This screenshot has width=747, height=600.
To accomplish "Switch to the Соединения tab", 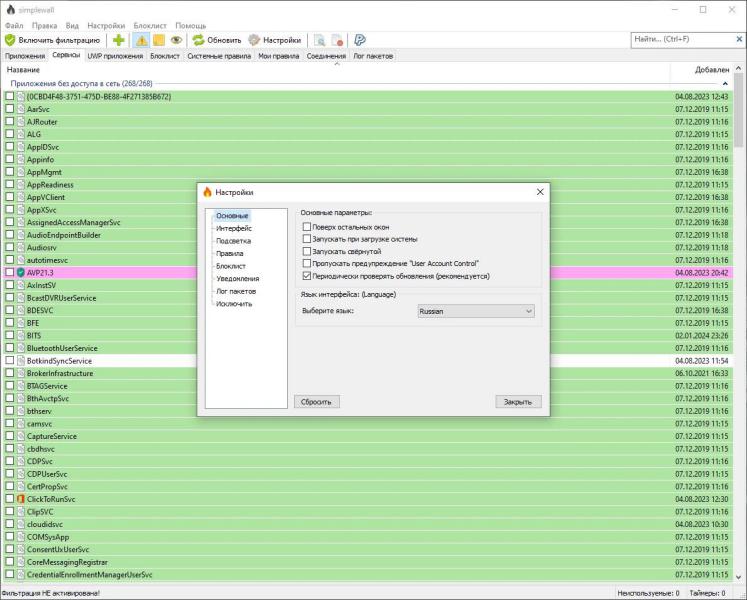I will (326, 56).
